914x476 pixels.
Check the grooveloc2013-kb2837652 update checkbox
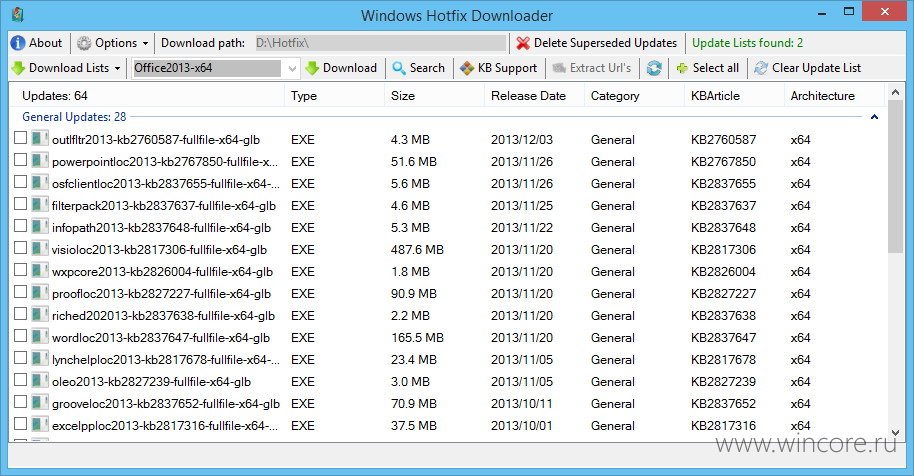[x=20, y=401]
